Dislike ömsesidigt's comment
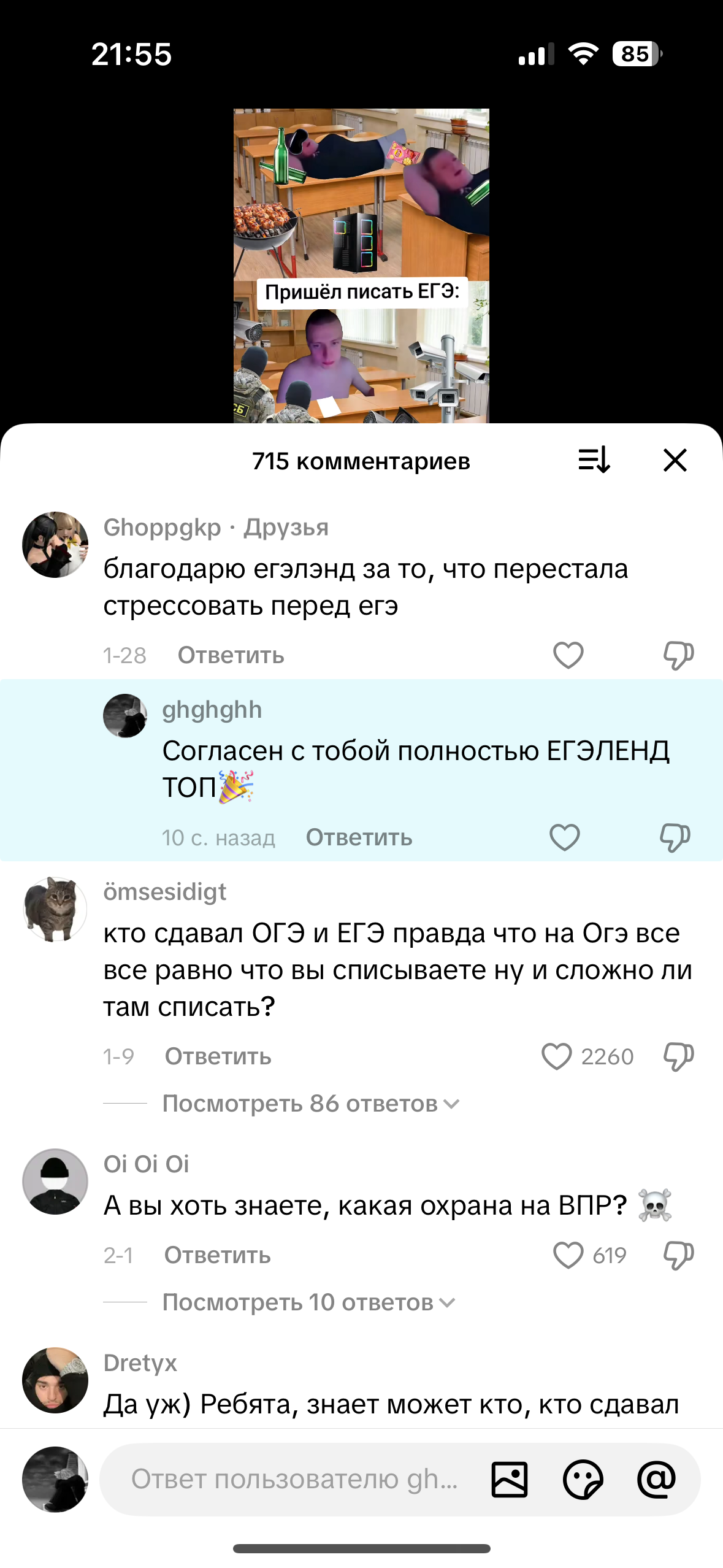 click(x=678, y=1056)
